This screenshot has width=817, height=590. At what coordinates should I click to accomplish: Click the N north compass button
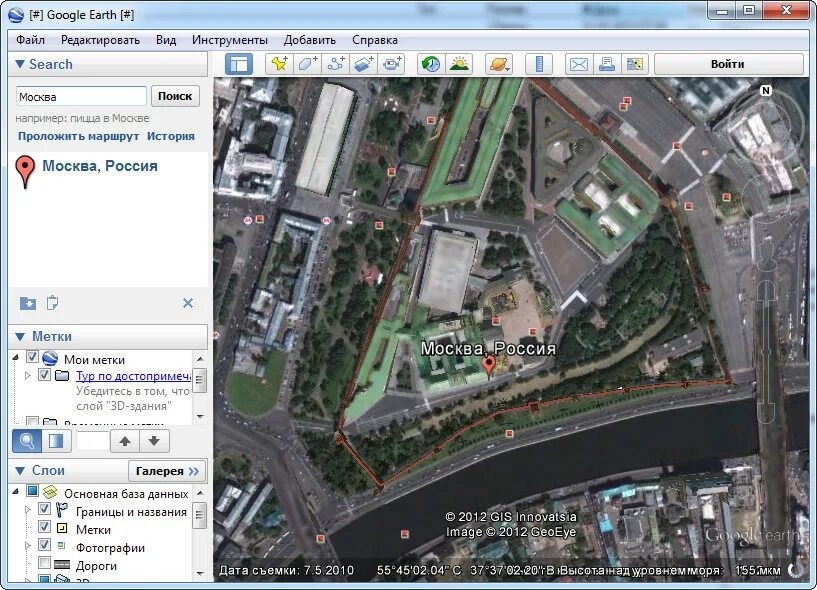pos(765,91)
